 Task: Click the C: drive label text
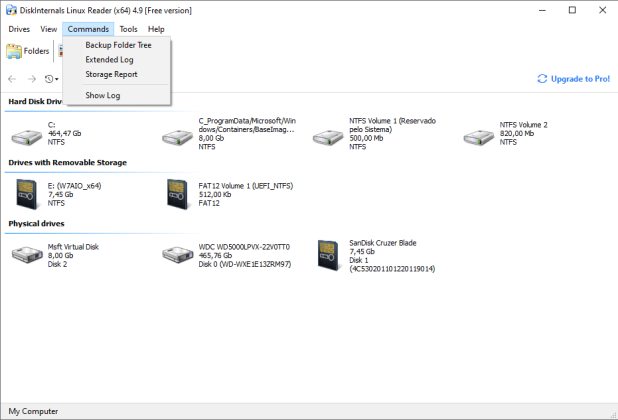(x=52, y=125)
